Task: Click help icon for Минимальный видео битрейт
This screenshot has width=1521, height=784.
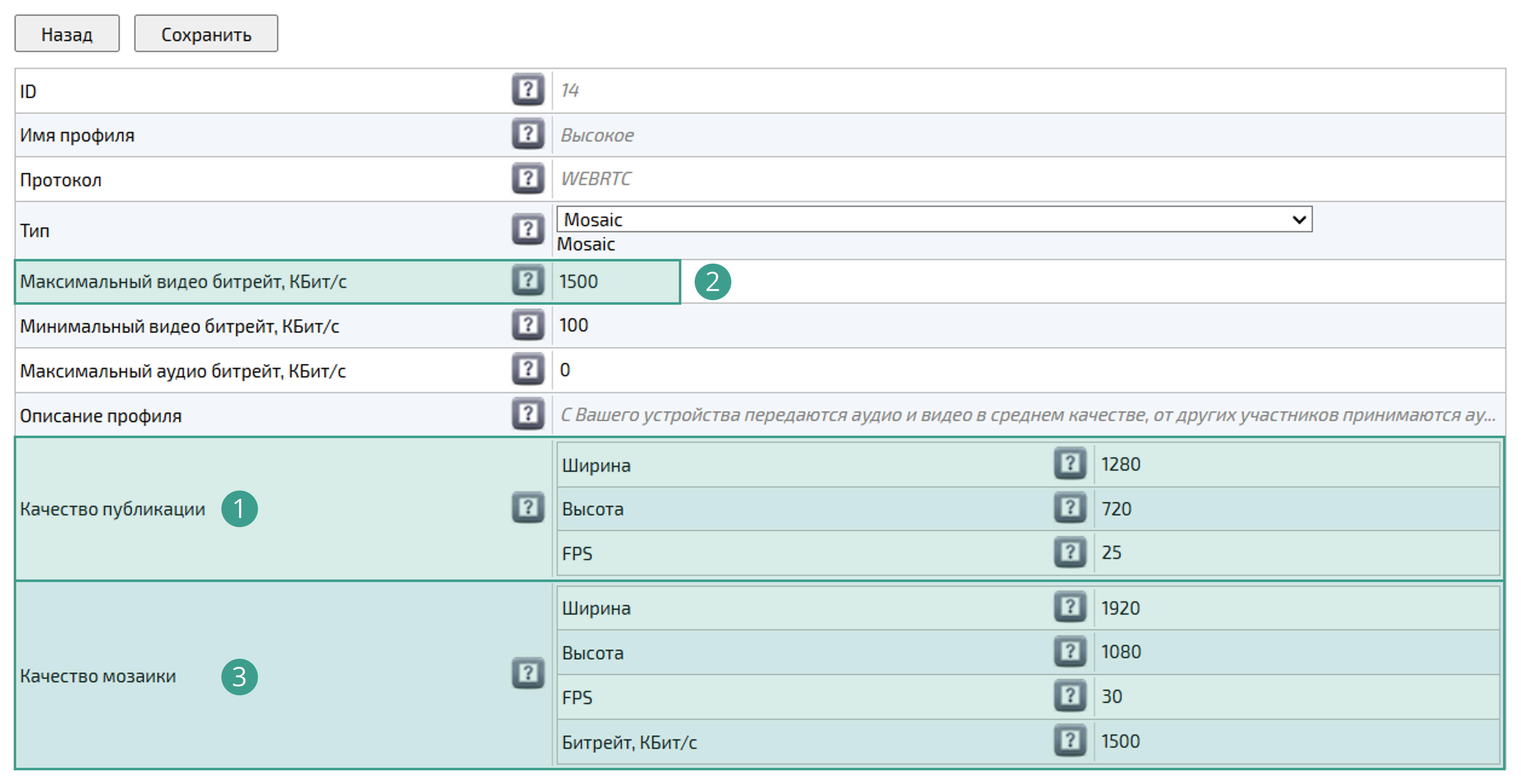Action: click(527, 325)
